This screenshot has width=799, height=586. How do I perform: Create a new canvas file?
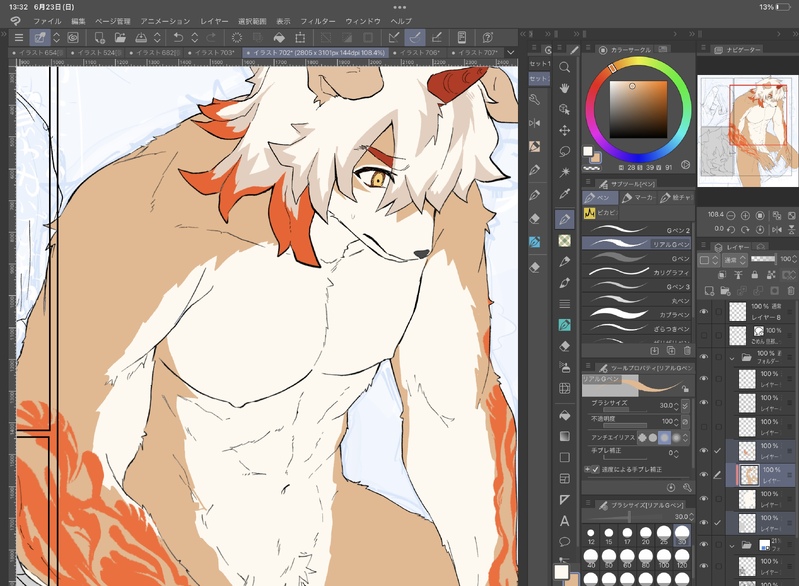coord(99,38)
